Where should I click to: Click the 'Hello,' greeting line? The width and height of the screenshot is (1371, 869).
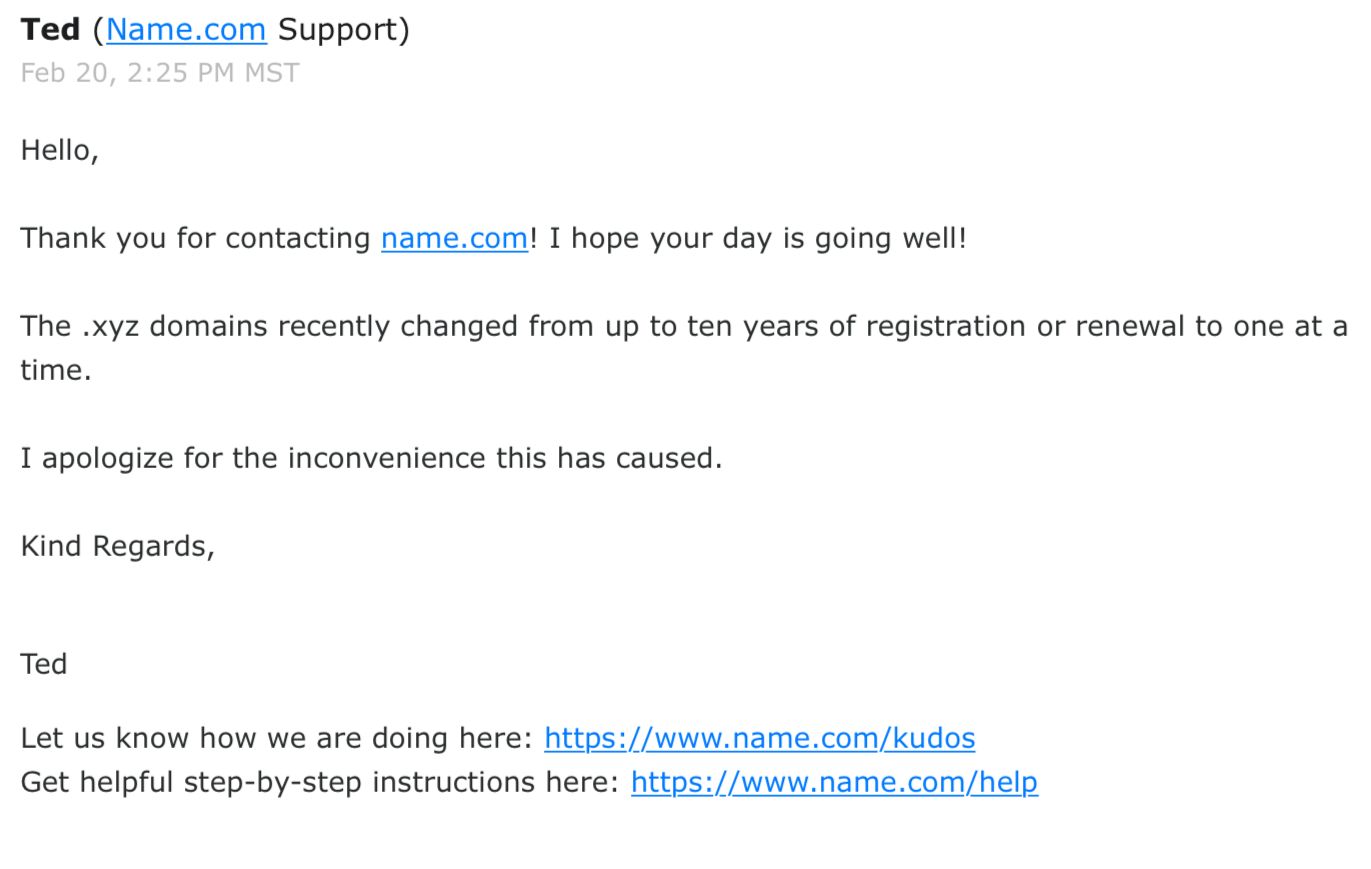(x=59, y=150)
